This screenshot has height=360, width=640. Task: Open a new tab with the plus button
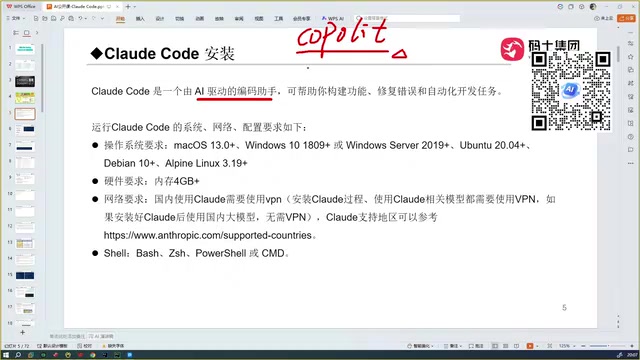coord(128,7)
